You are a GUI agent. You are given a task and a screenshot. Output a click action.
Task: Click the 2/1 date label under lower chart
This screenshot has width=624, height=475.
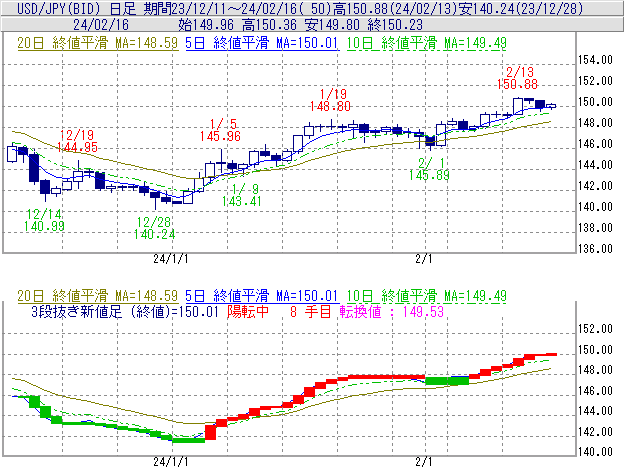[x=424, y=462]
